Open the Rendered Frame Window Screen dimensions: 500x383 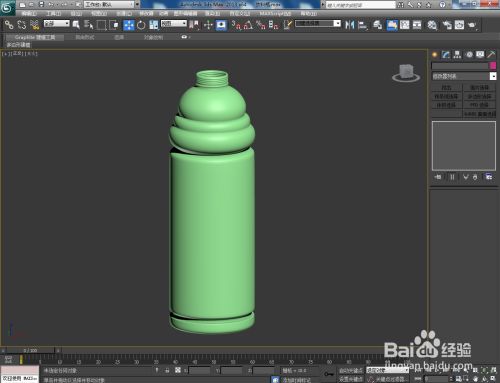(459, 25)
